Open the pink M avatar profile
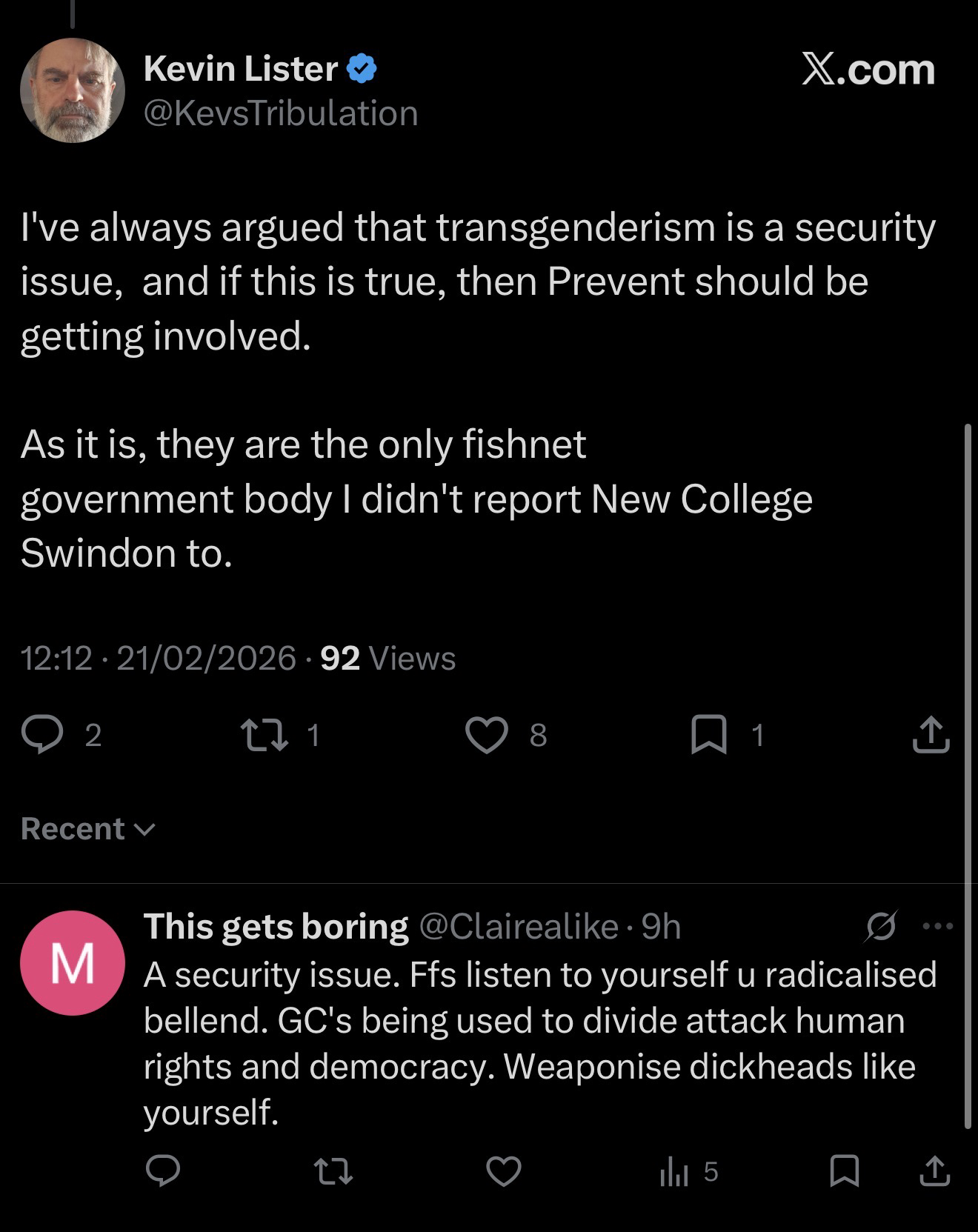The height and width of the screenshot is (1232, 978). pos(72,962)
